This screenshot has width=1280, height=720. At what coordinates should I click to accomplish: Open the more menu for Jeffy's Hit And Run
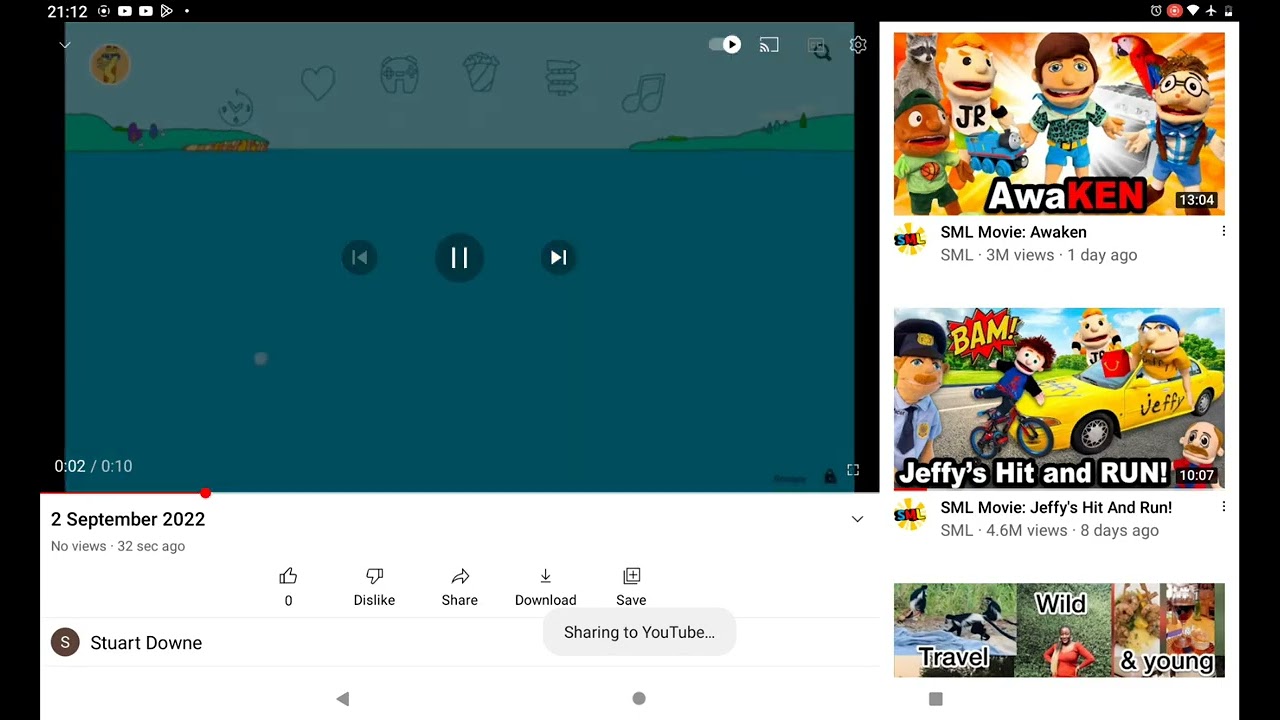coord(1223,507)
